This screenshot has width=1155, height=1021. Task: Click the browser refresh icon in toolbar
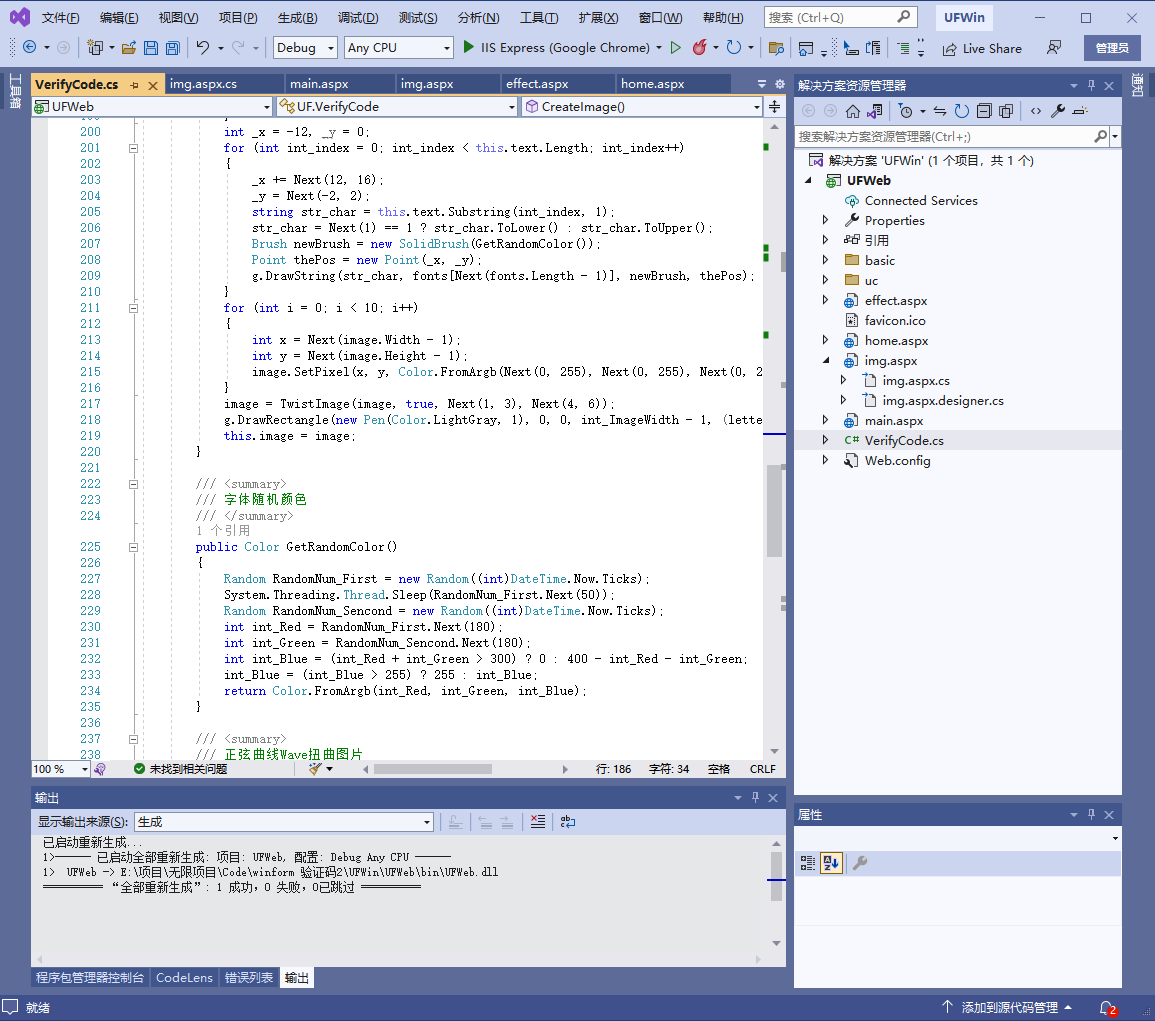[734, 47]
